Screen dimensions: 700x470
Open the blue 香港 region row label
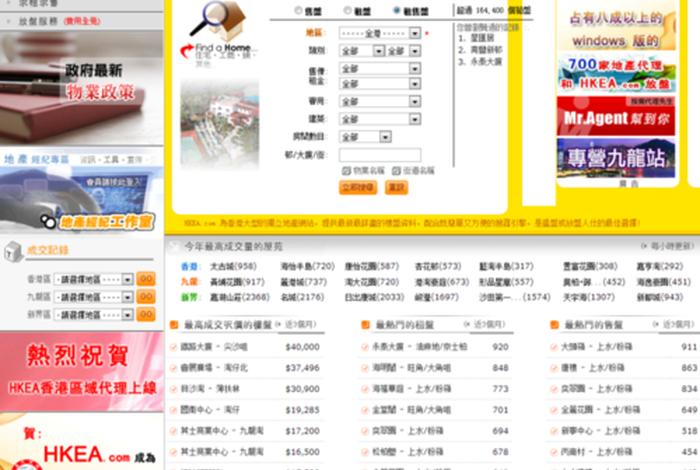click(189, 266)
